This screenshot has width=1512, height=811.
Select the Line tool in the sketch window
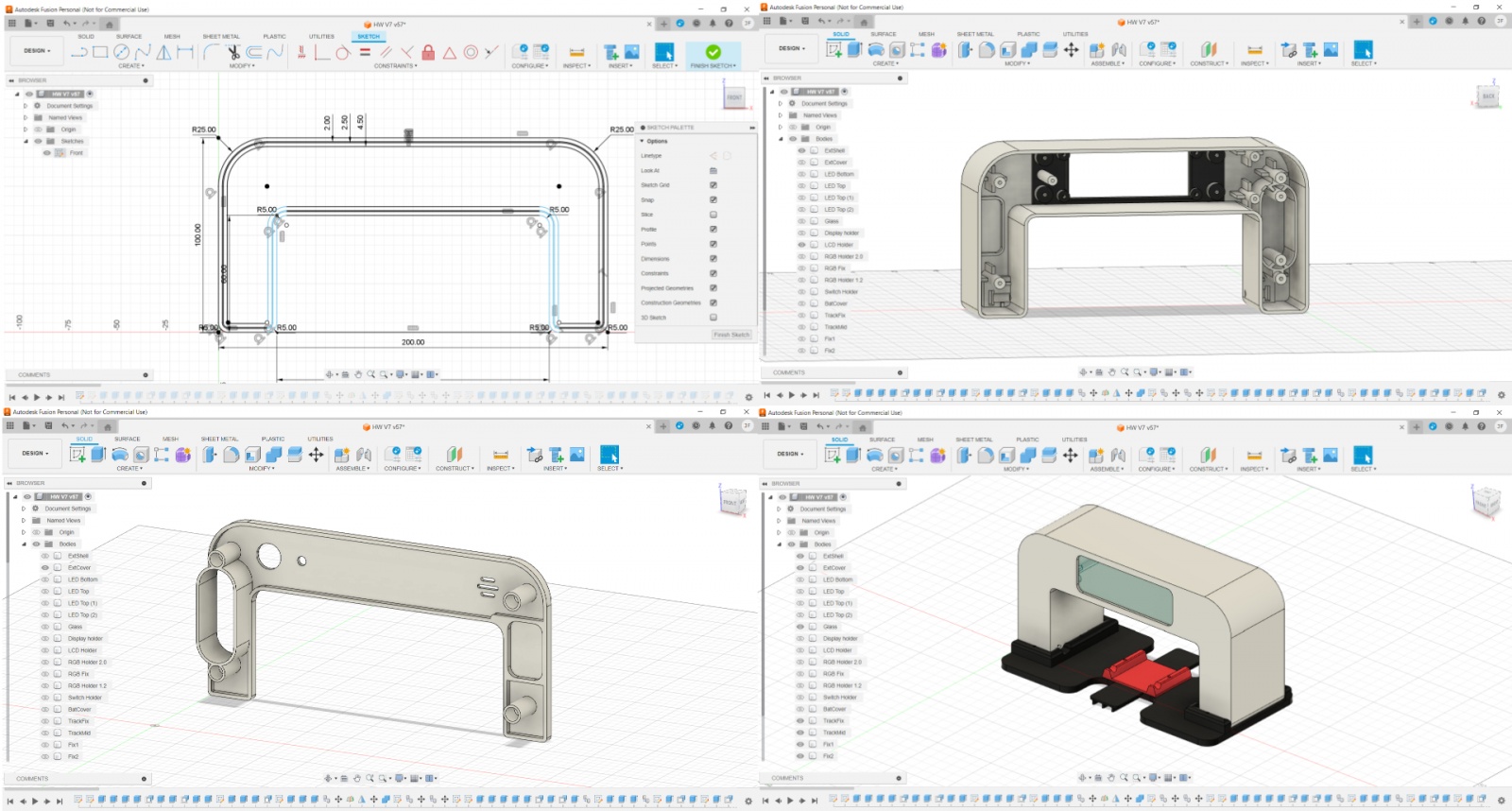pyautogui.click(x=79, y=52)
